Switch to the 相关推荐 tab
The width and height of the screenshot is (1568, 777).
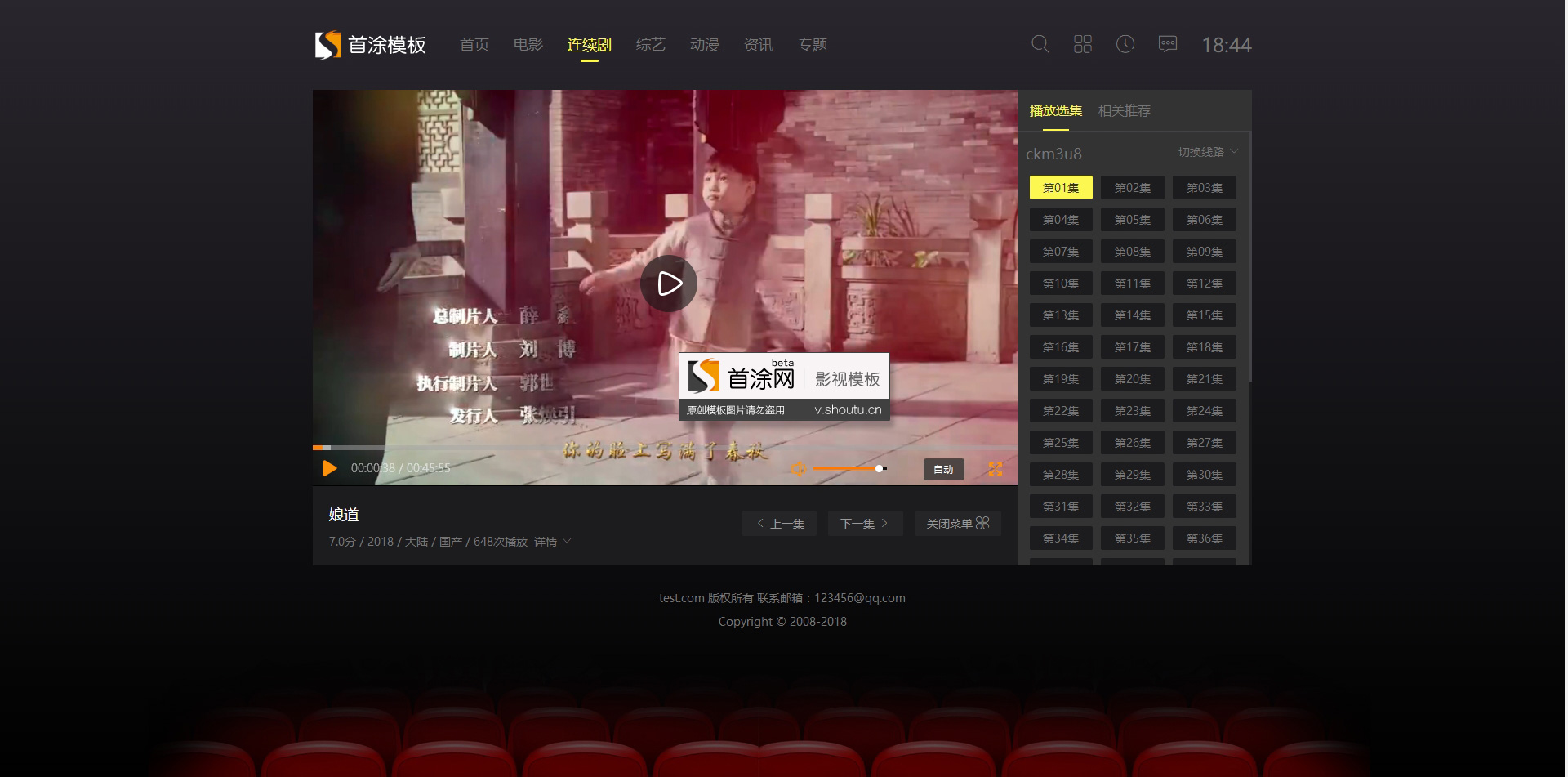tap(1125, 110)
